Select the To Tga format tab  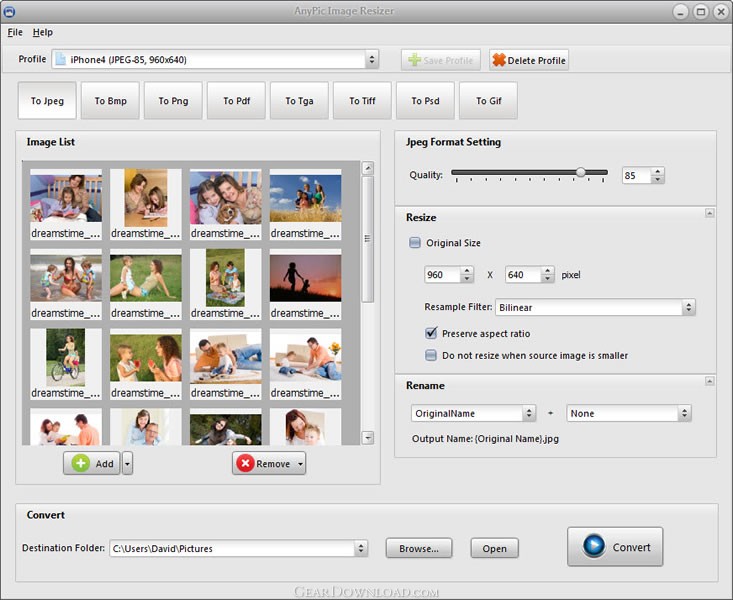tap(300, 101)
